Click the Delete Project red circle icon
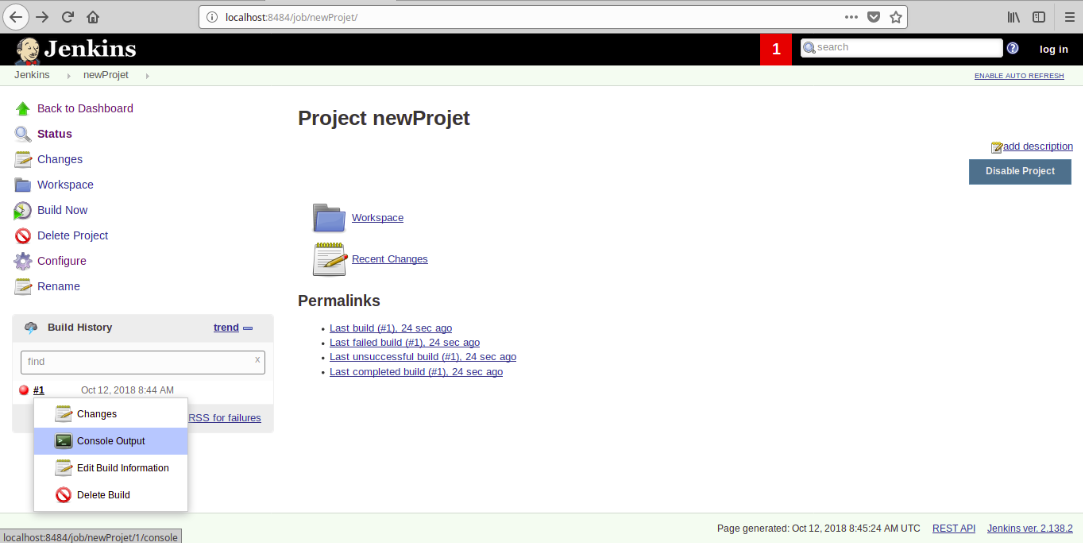 tap(23, 236)
